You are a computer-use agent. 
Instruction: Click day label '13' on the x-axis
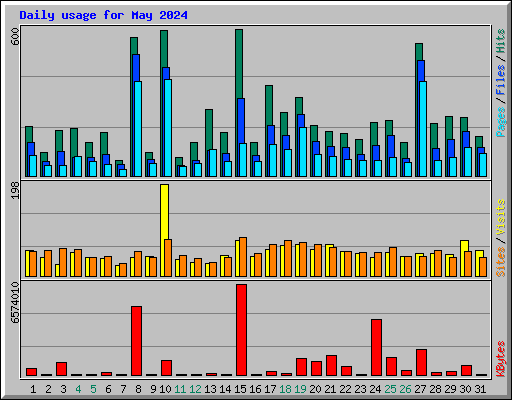coord(210,389)
